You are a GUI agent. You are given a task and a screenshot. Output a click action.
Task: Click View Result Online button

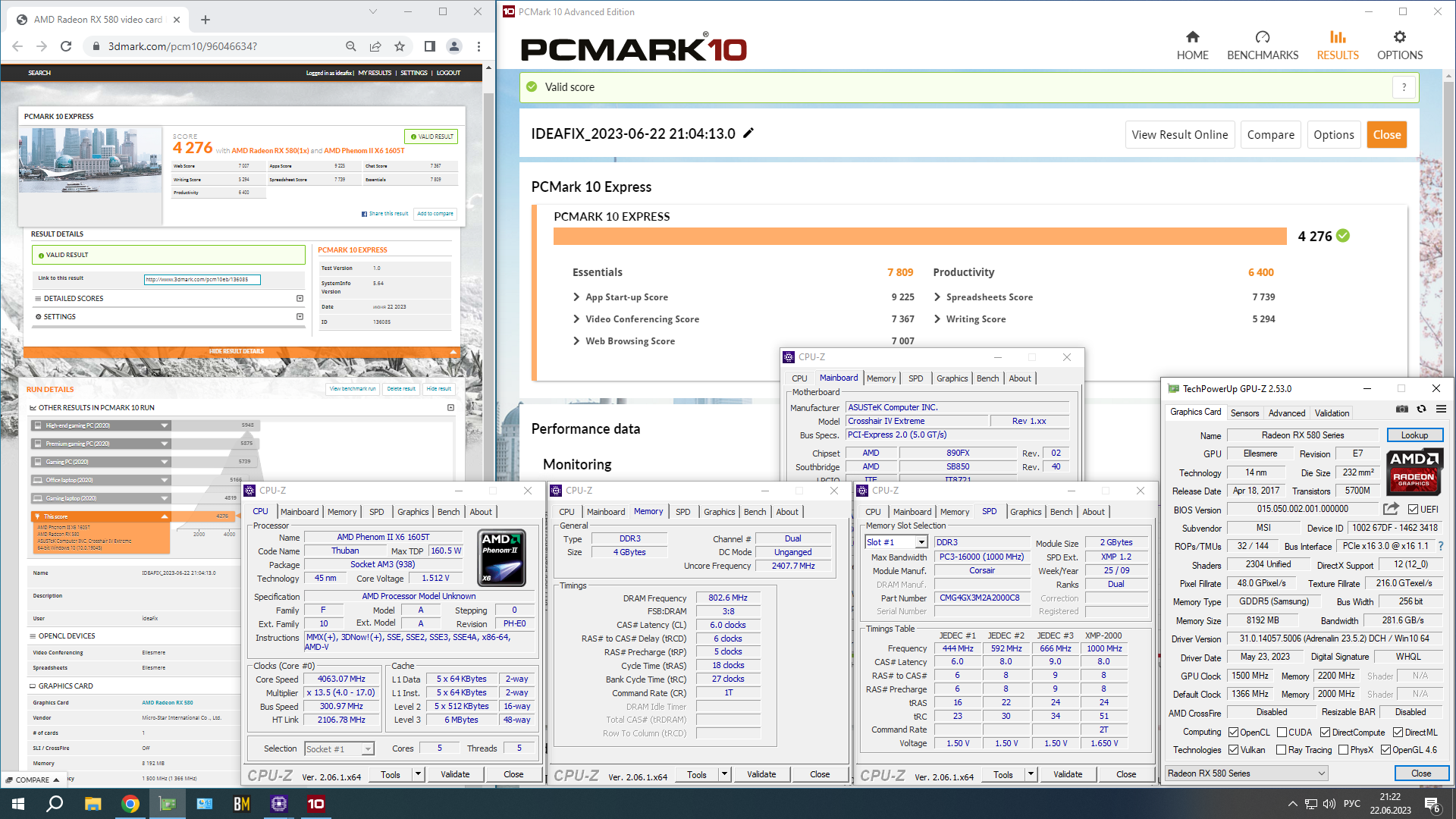click(1179, 135)
